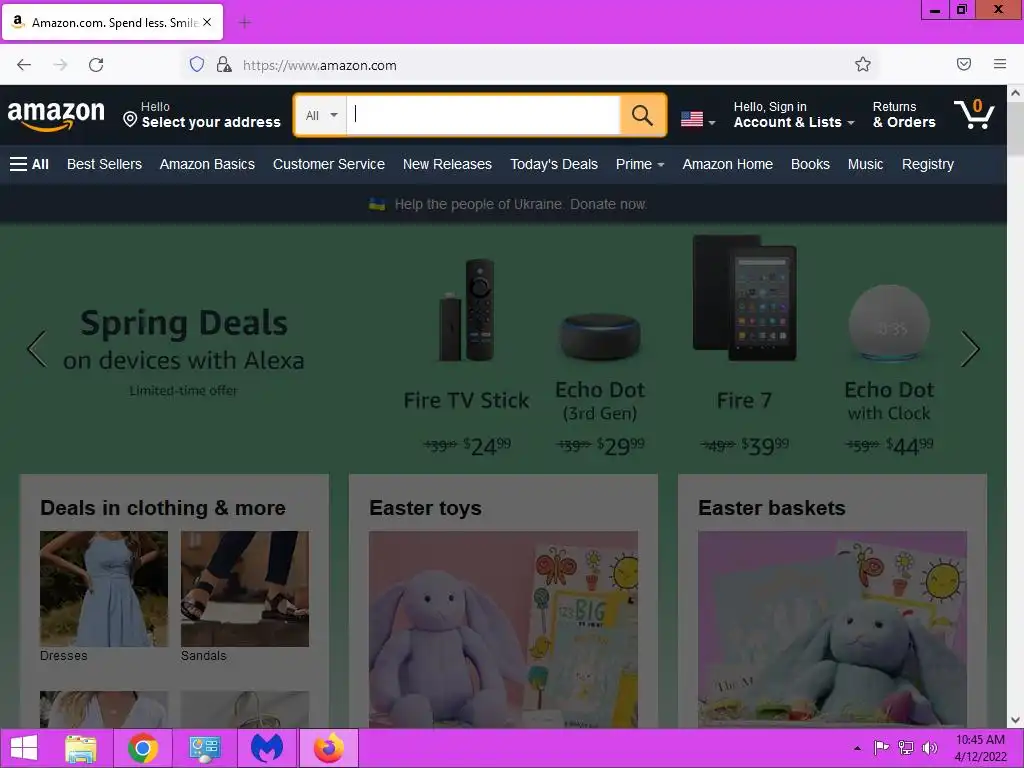Show the previous carousel slide

[x=37, y=349]
